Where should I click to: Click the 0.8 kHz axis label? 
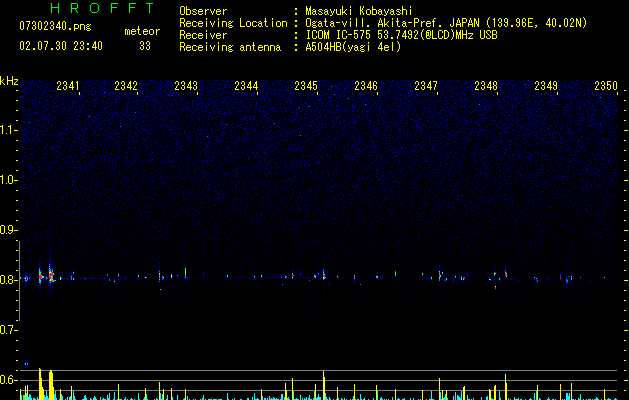(x=8, y=280)
